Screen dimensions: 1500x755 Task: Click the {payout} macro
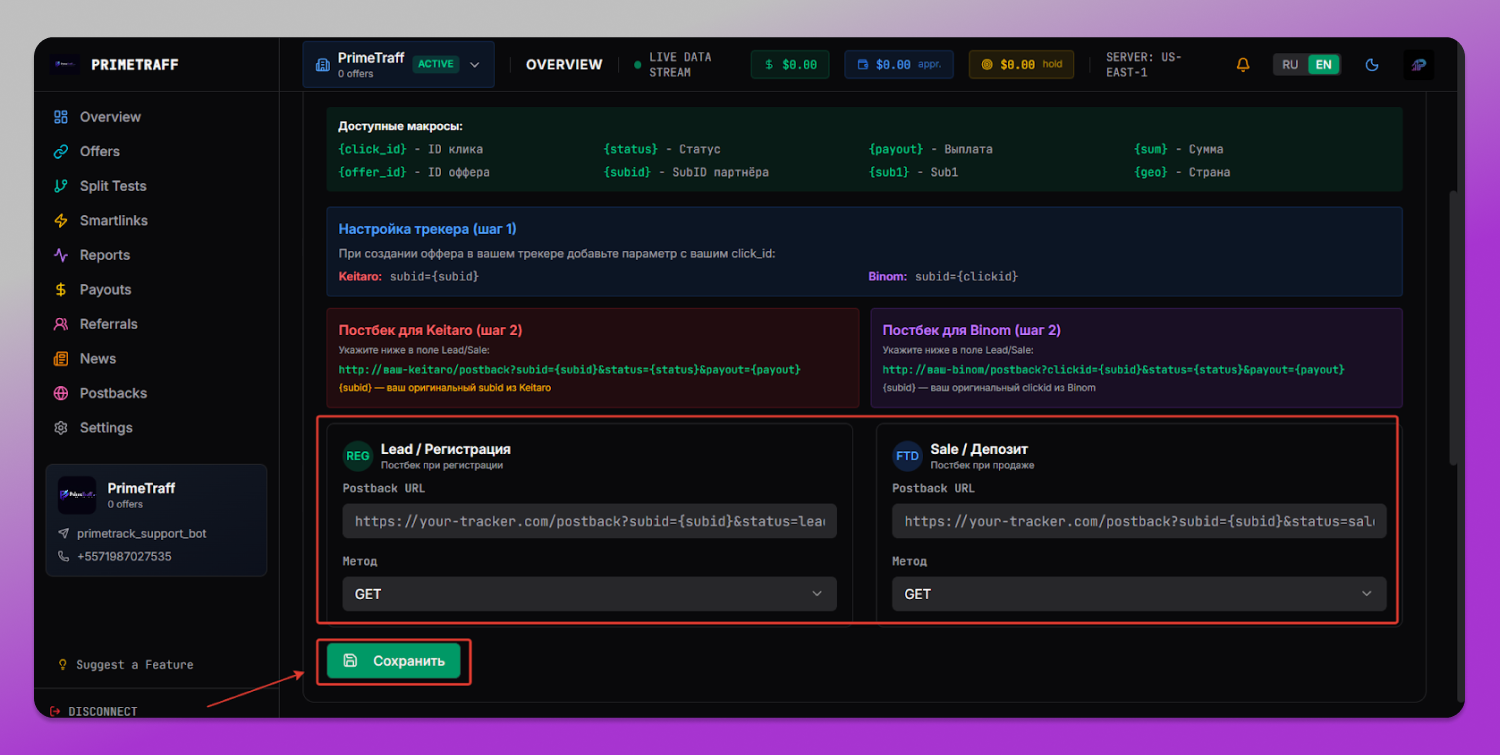(x=897, y=149)
